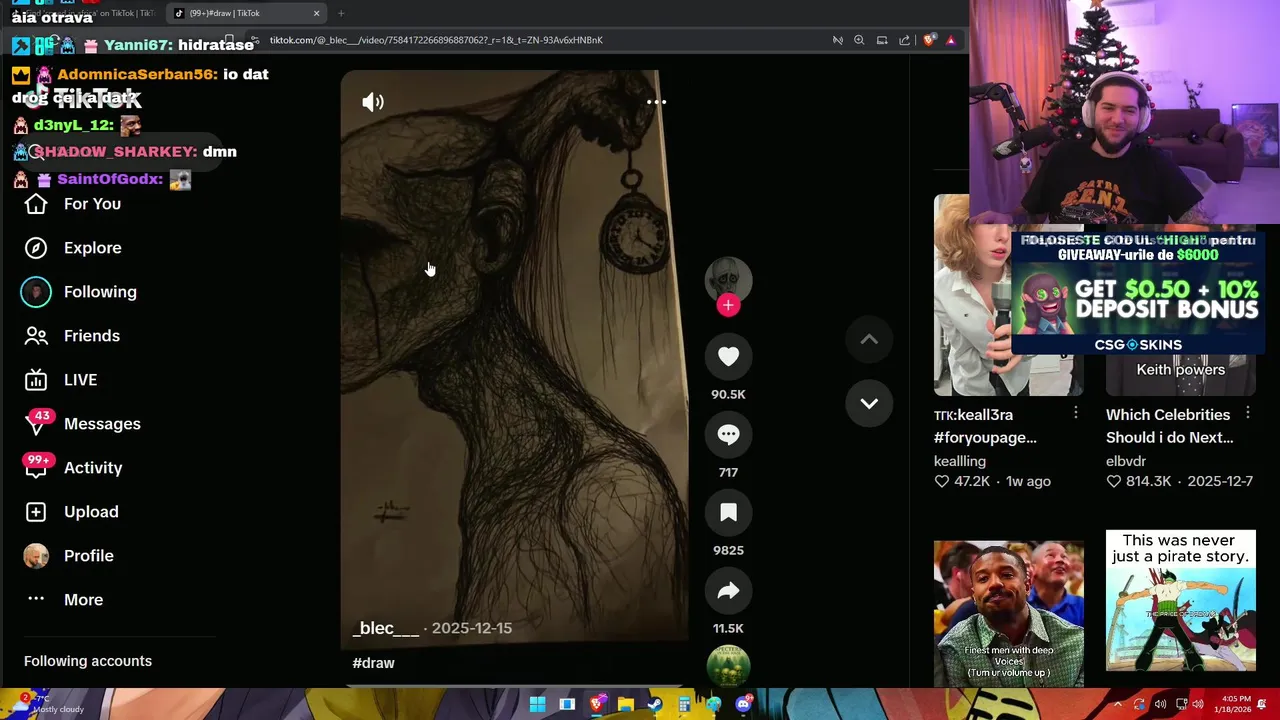Expand the More menu

pyautogui.click(x=83, y=600)
